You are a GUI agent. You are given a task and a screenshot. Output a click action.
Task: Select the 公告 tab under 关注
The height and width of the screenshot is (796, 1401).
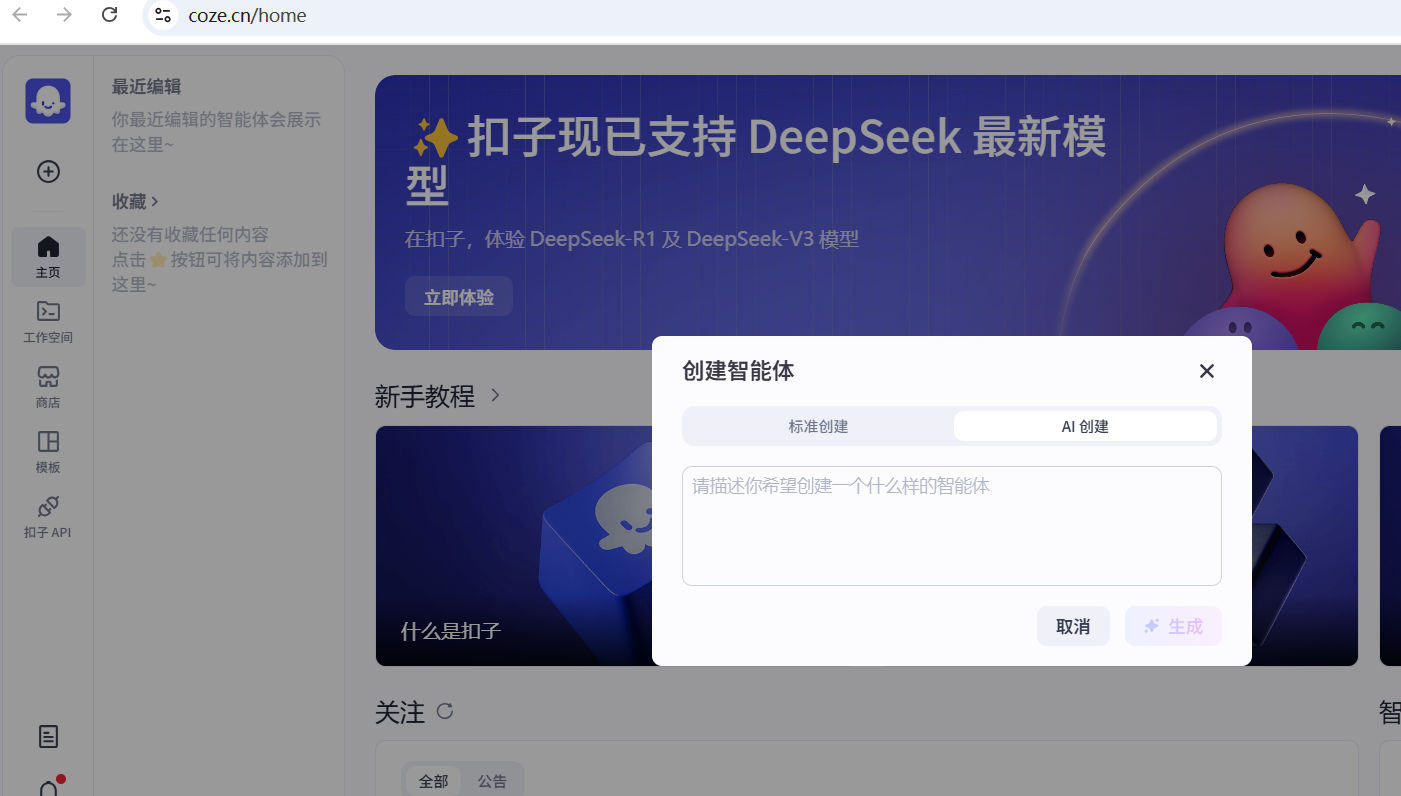click(492, 781)
